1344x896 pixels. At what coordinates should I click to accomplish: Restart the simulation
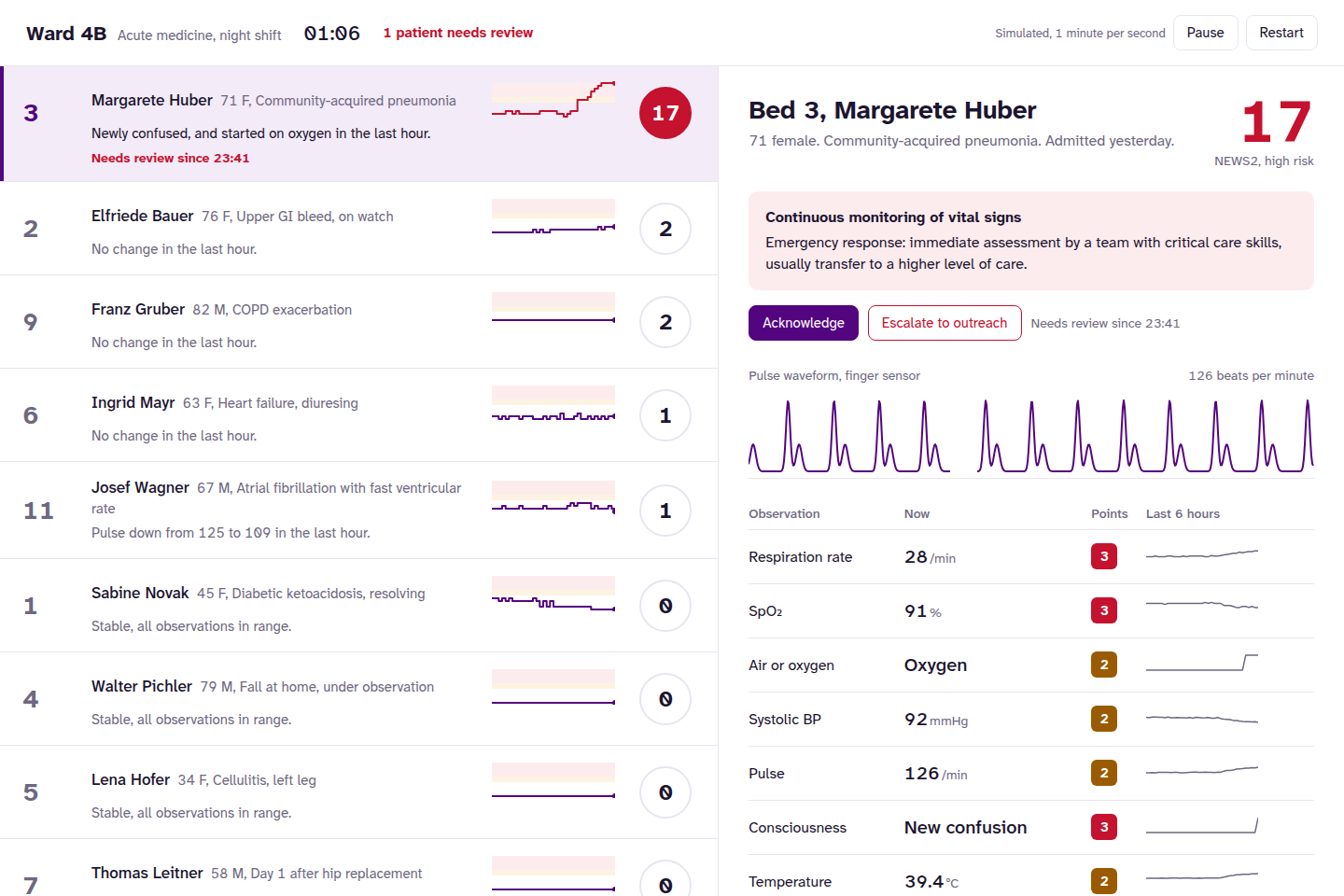[1281, 33]
